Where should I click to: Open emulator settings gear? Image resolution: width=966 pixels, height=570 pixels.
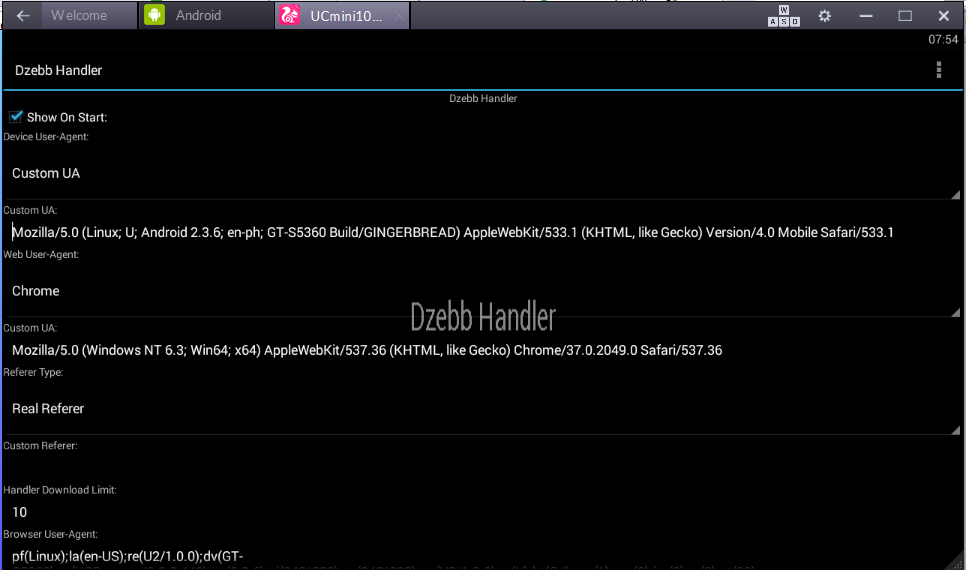(x=824, y=16)
